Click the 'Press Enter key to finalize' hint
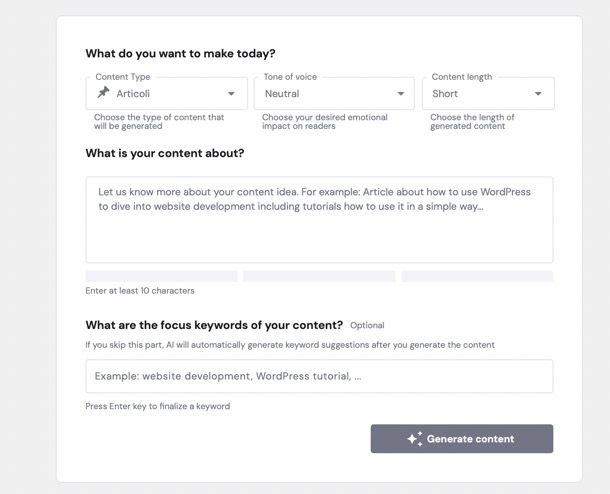This screenshot has height=494, width=610. [158, 406]
